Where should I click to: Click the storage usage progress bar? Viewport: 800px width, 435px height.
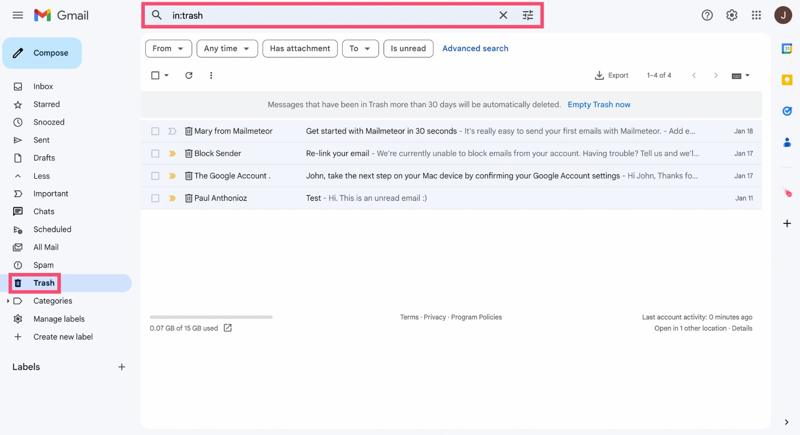tap(211, 317)
